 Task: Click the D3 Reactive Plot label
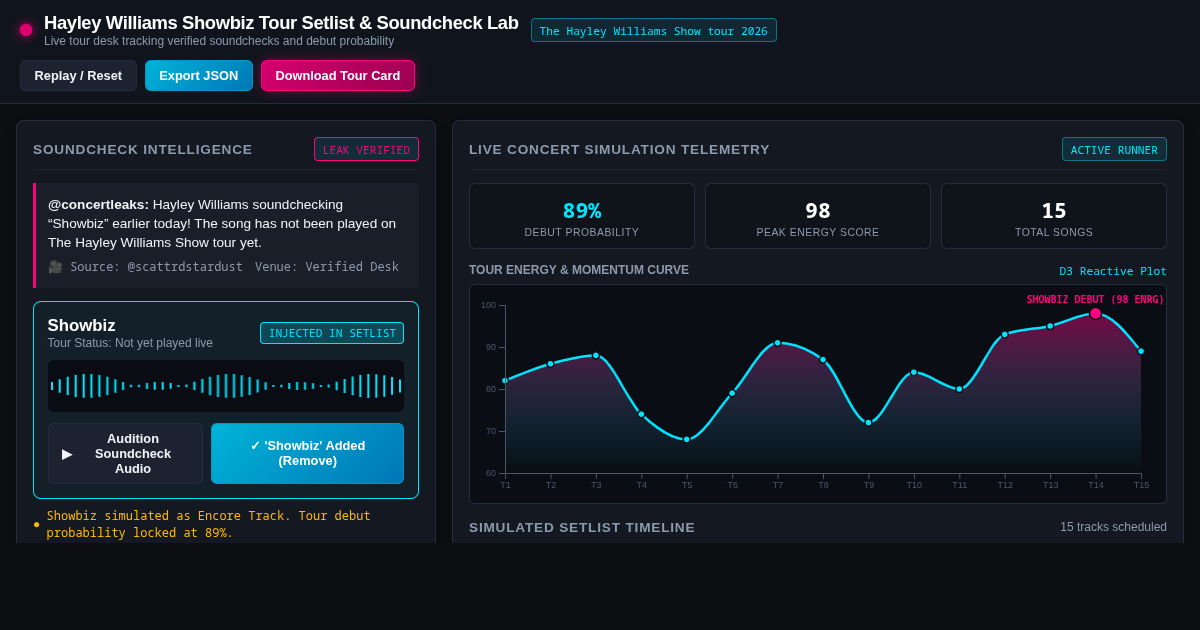[x=1113, y=271]
